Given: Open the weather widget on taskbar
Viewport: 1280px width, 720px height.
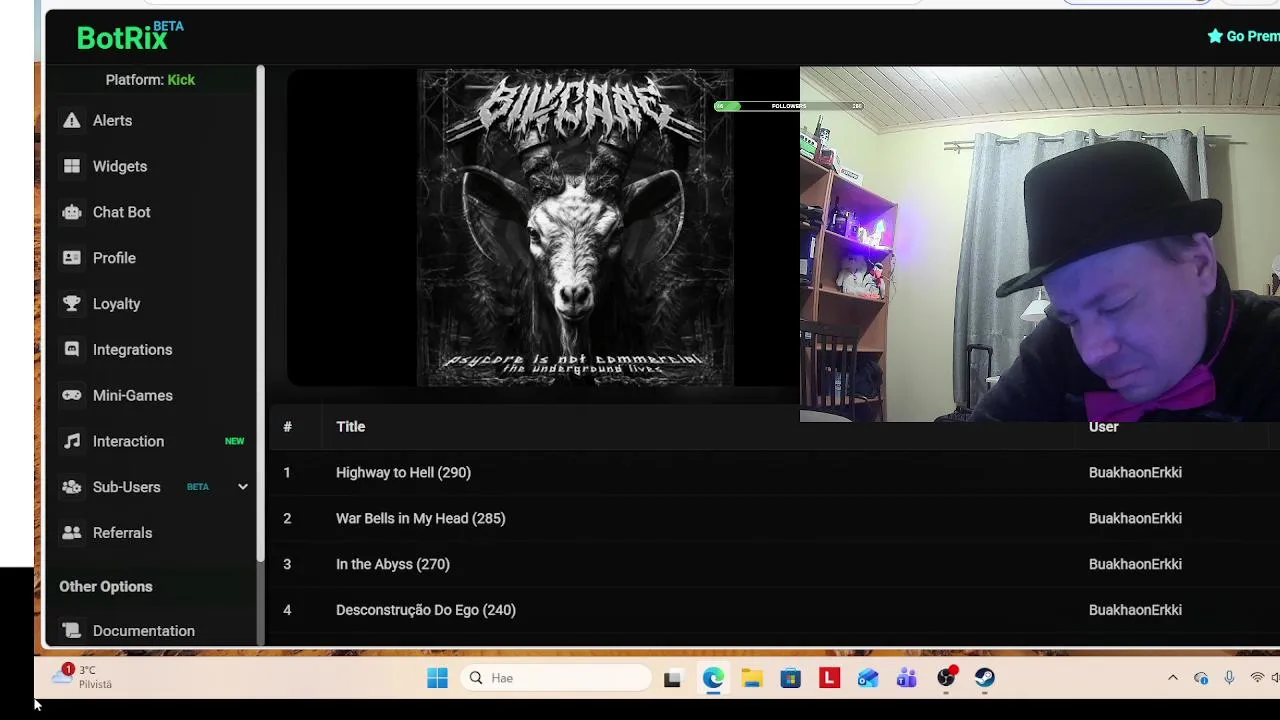Looking at the screenshot, I should coord(82,677).
